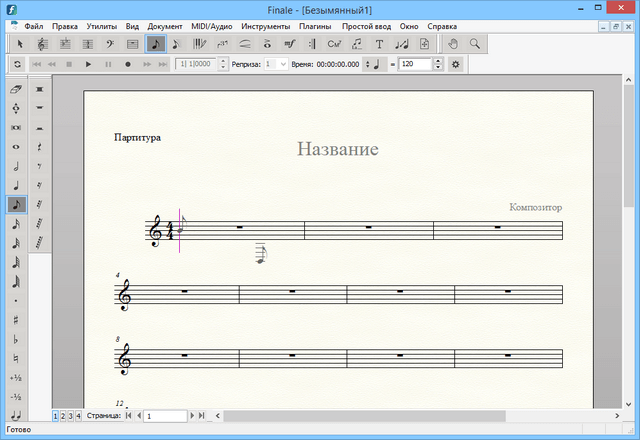Select the Selection arrow tool
The height and width of the screenshot is (440, 640).
(x=19, y=44)
